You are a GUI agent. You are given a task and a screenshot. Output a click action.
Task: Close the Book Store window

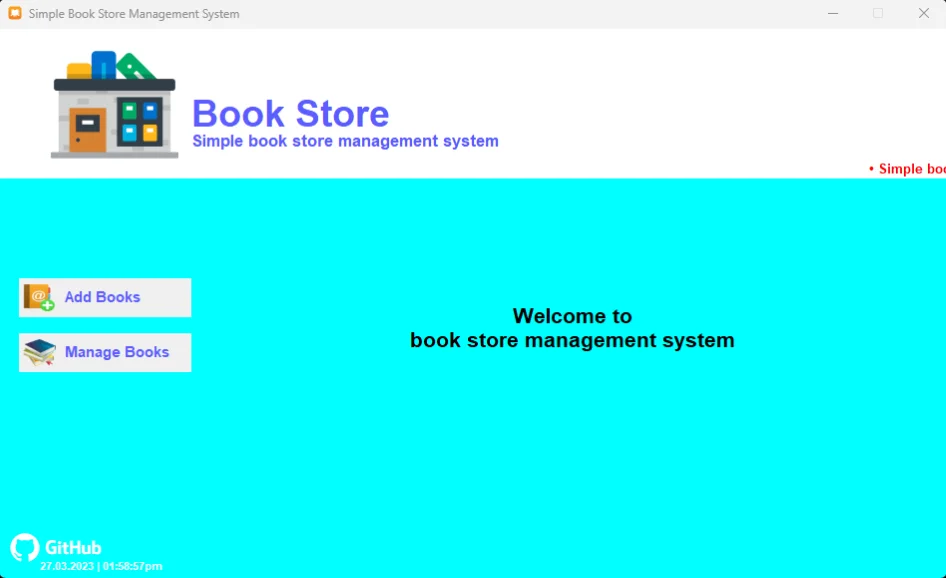(x=924, y=13)
